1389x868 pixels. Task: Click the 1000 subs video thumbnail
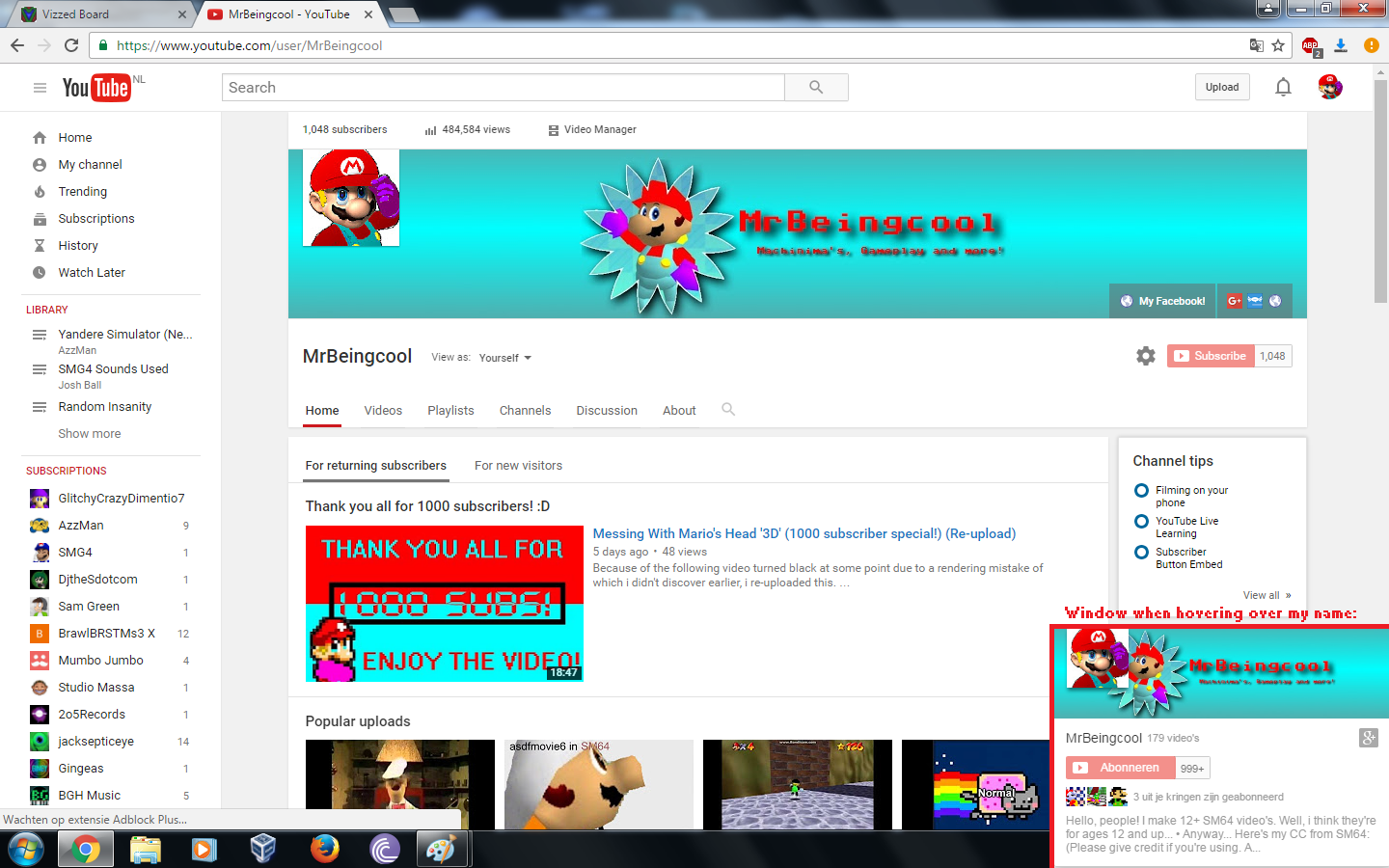pos(444,604)
